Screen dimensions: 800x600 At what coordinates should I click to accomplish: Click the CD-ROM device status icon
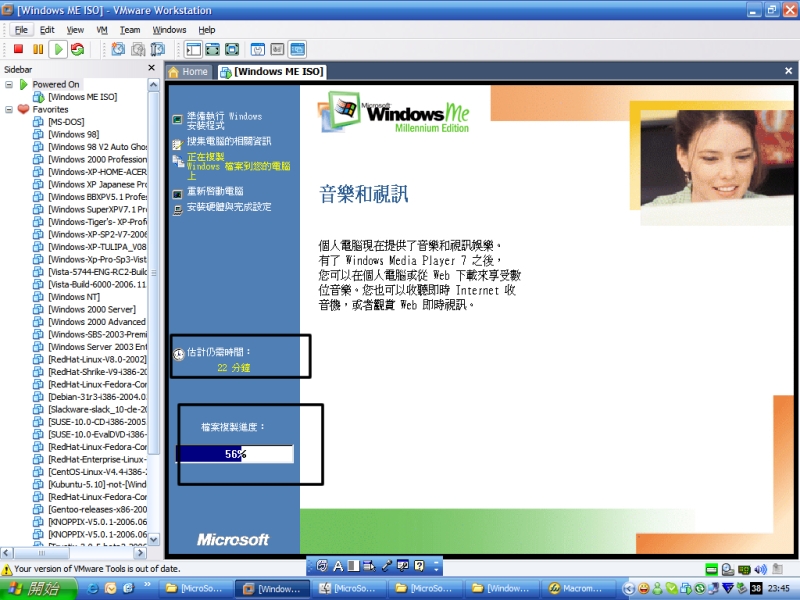pyautogui.click(x=728, y=569)
